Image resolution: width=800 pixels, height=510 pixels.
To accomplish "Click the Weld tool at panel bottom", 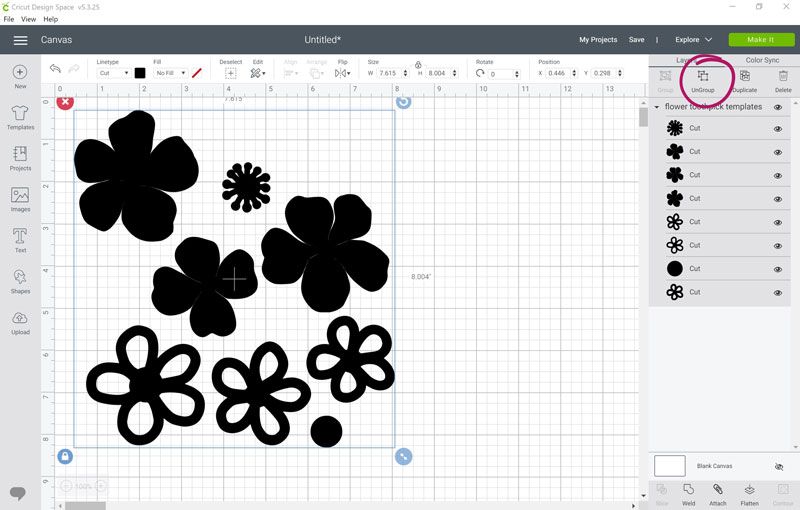I will pyautogui.click(x=688, y=494).
